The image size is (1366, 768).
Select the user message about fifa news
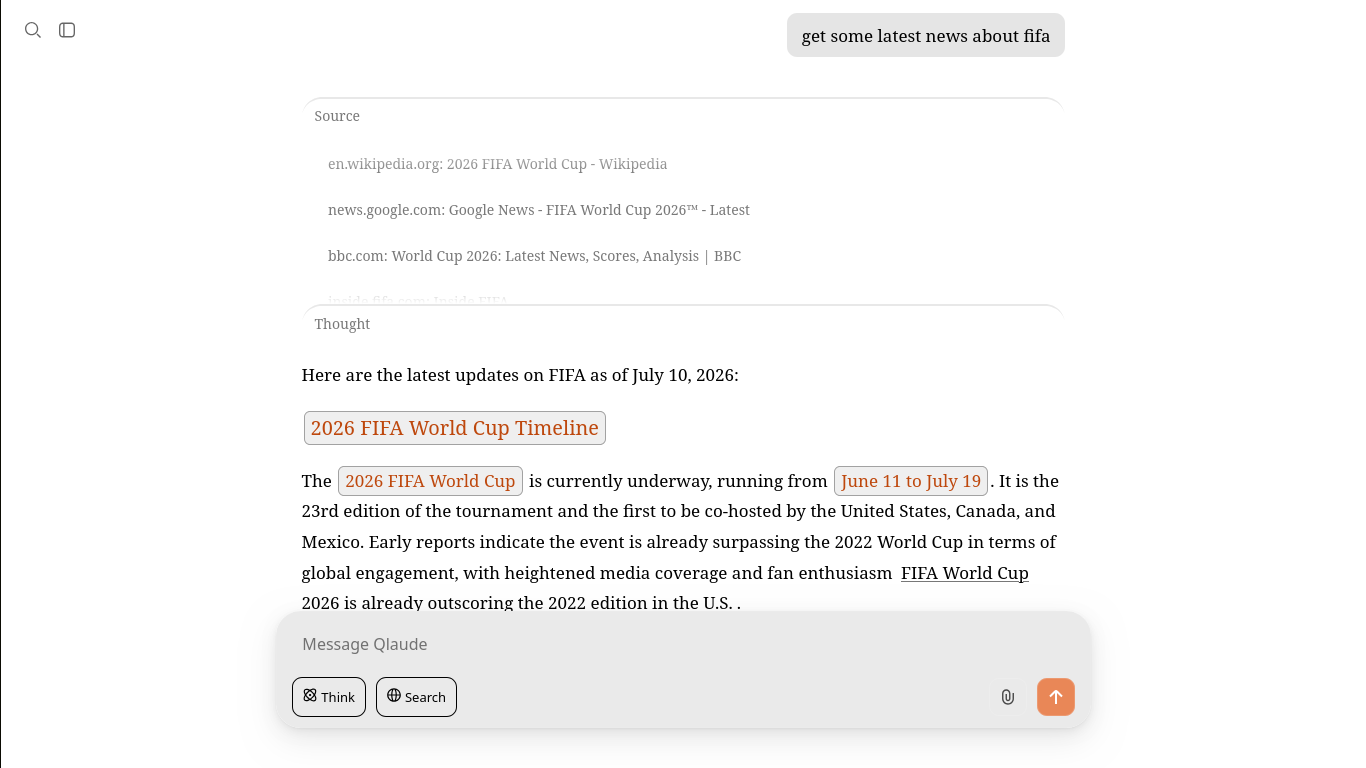tap(926, 36)
